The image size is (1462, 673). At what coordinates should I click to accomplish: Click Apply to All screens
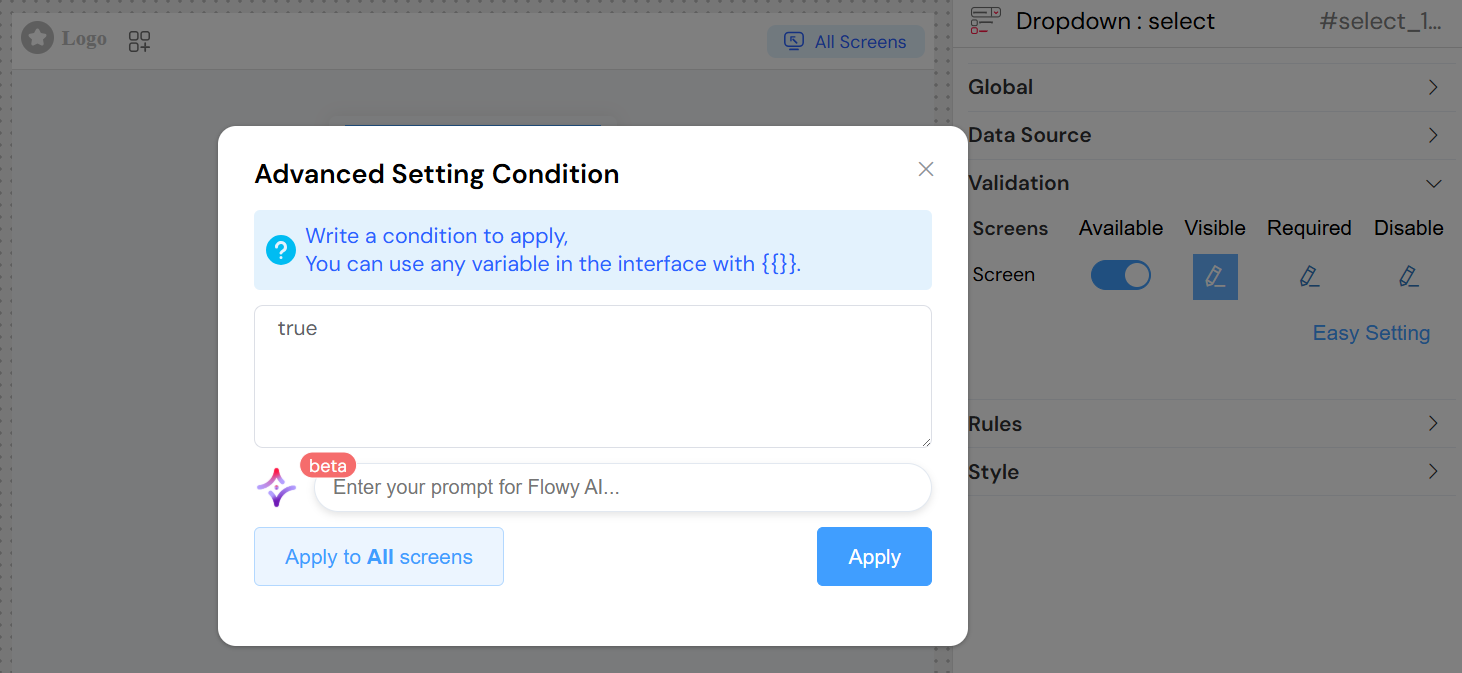378,556
